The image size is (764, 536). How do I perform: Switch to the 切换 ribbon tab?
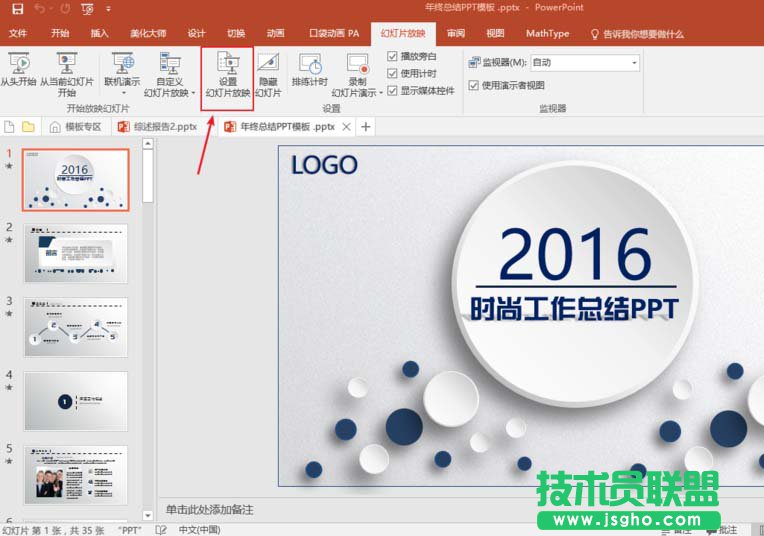(x=236, y=33)
